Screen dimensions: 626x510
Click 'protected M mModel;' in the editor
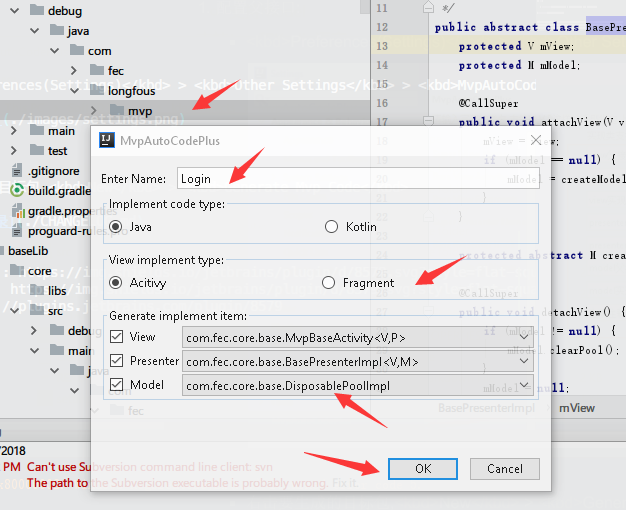click(x=519, y=65)
